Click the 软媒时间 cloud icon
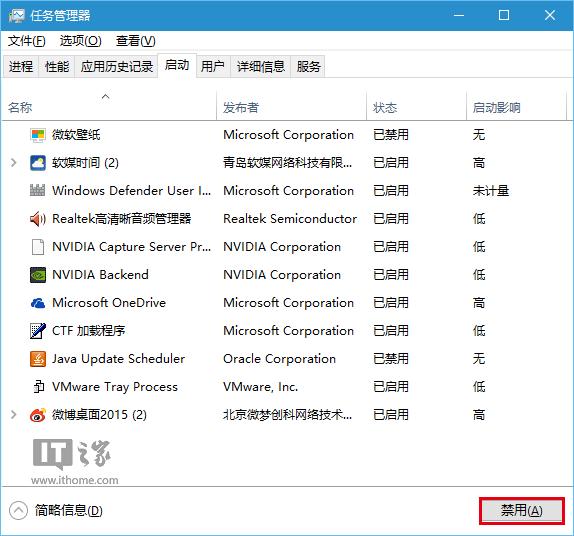This screenshot has width=574, height=536. coord(38,163)
